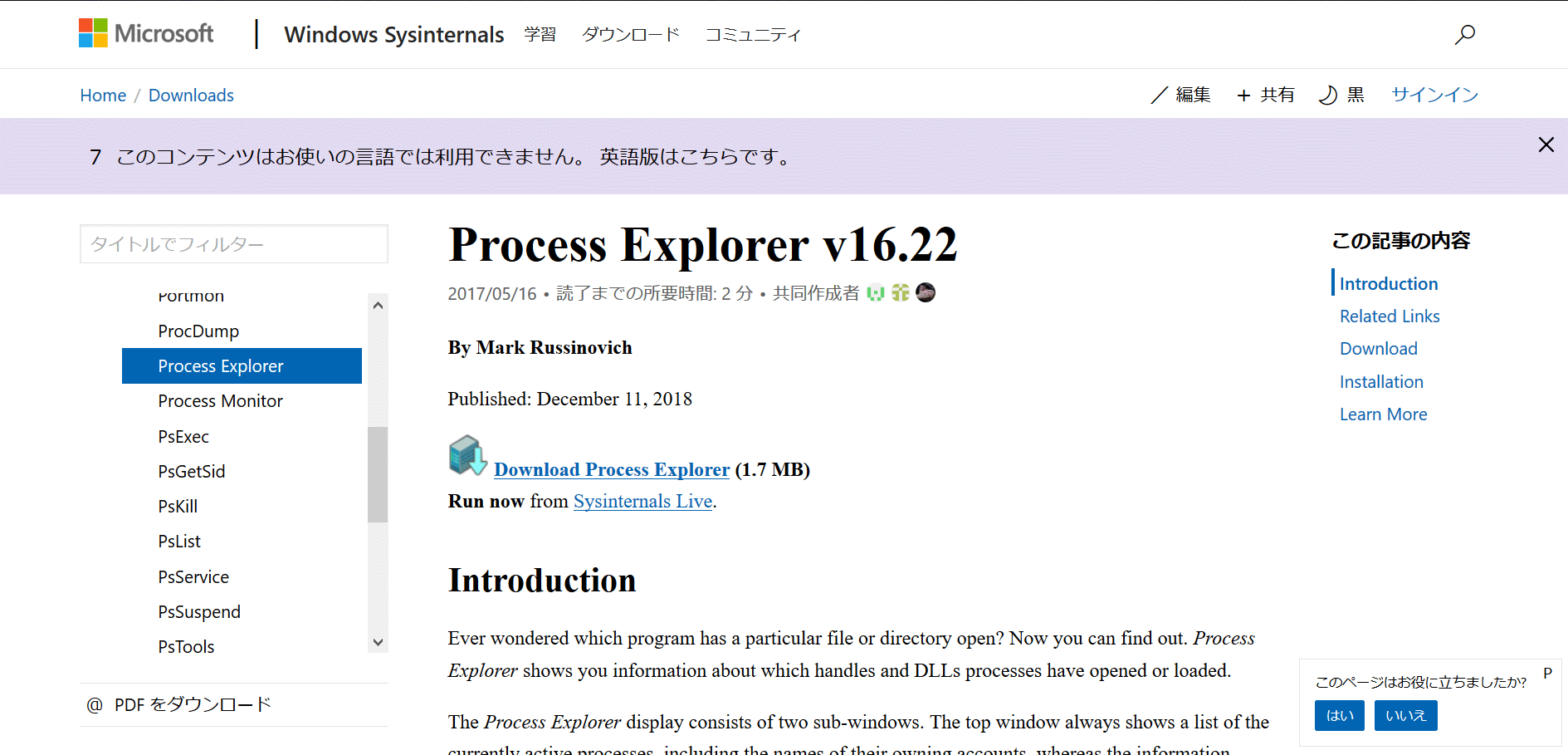Jump to Download section in contents

[1379, 349]
